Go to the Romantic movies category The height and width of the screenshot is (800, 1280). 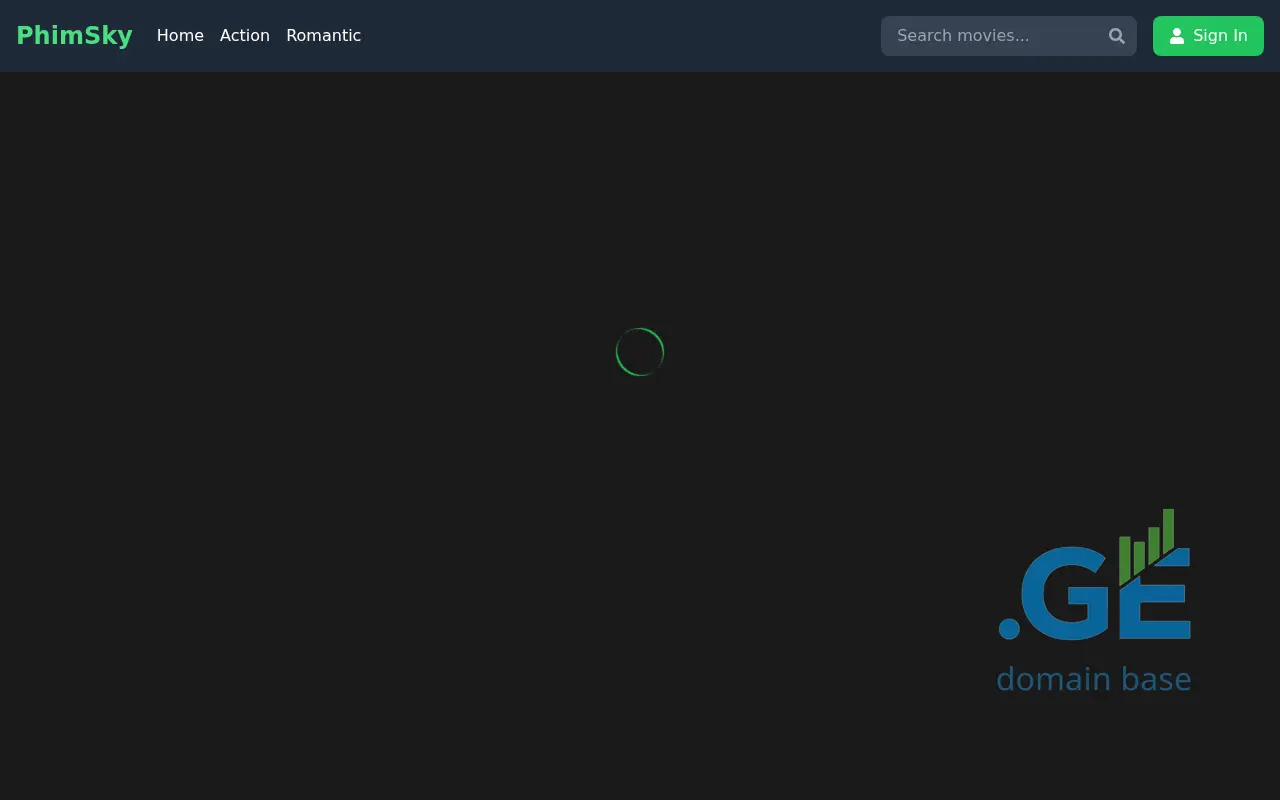[323, 36]
